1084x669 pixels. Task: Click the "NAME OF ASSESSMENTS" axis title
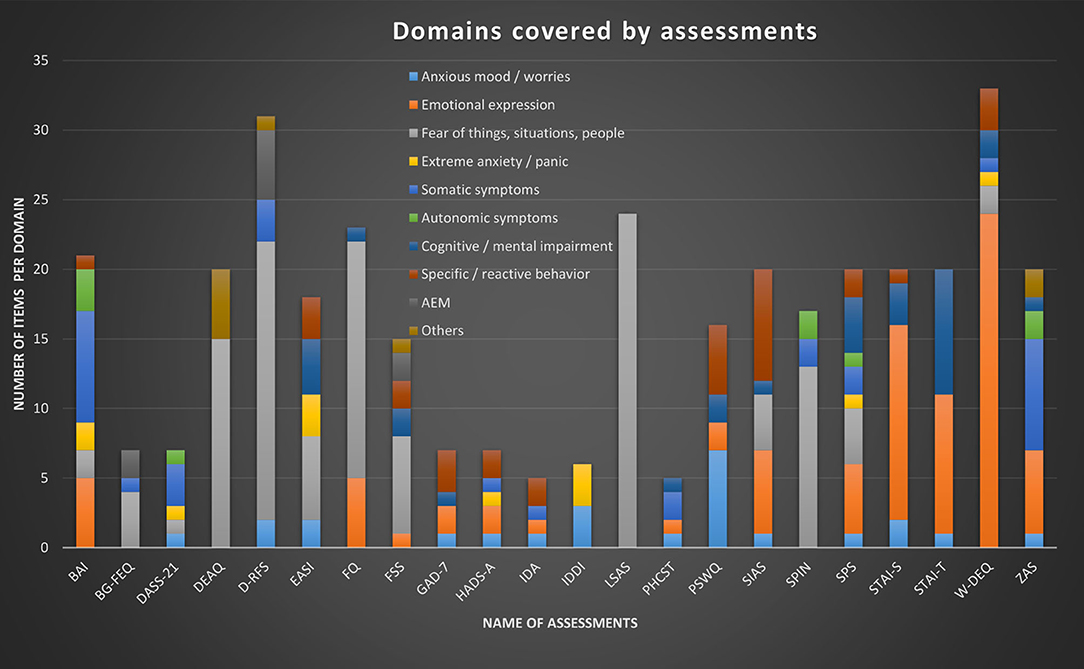pos(560,623)
